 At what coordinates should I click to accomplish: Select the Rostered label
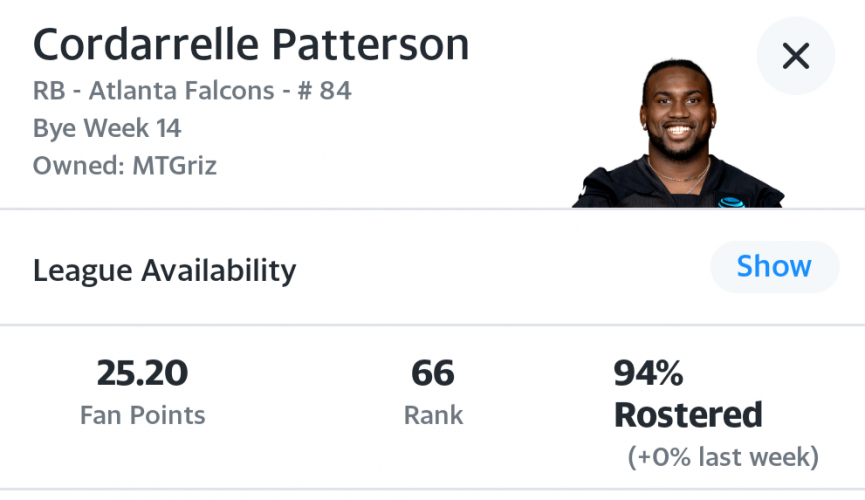[688, 415]
